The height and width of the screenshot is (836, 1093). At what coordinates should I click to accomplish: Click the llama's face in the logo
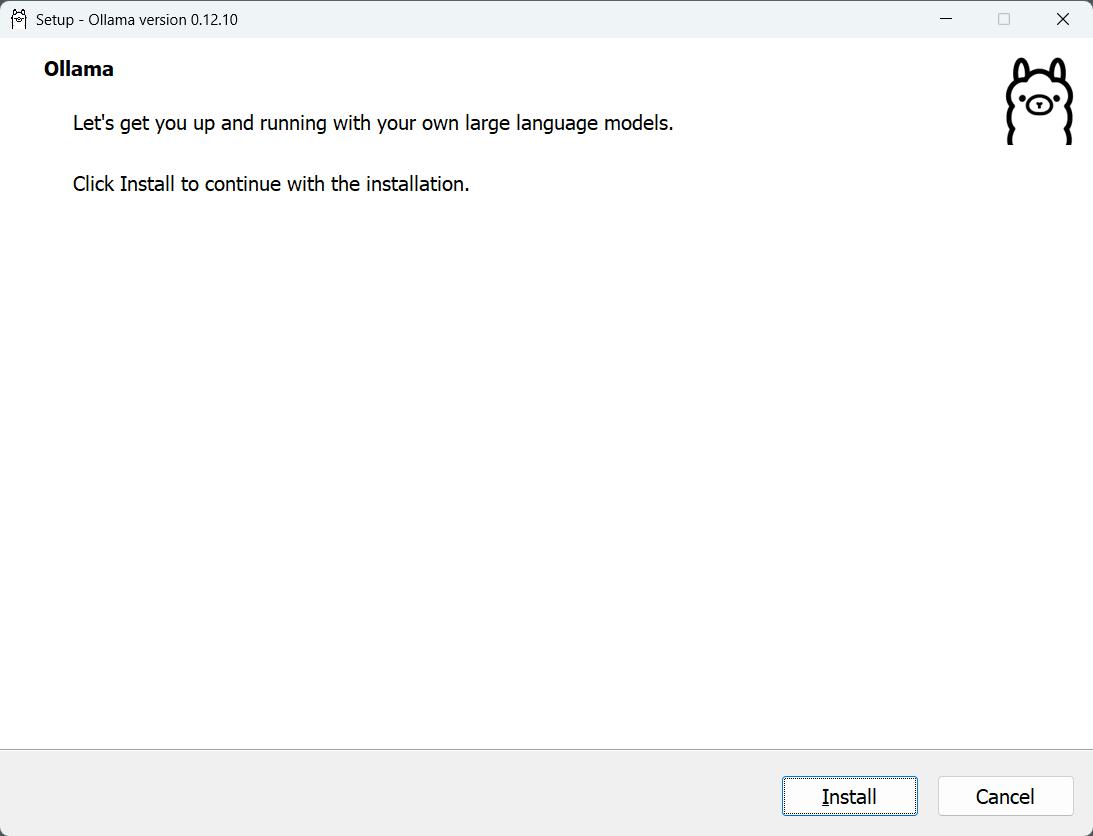[x=1038, y=104]
